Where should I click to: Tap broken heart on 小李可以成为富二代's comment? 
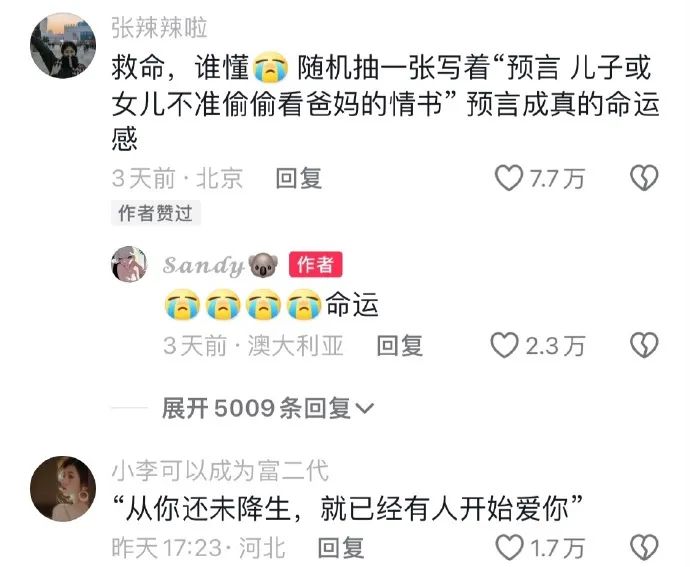pyautogui.click(x=644, y=548)
